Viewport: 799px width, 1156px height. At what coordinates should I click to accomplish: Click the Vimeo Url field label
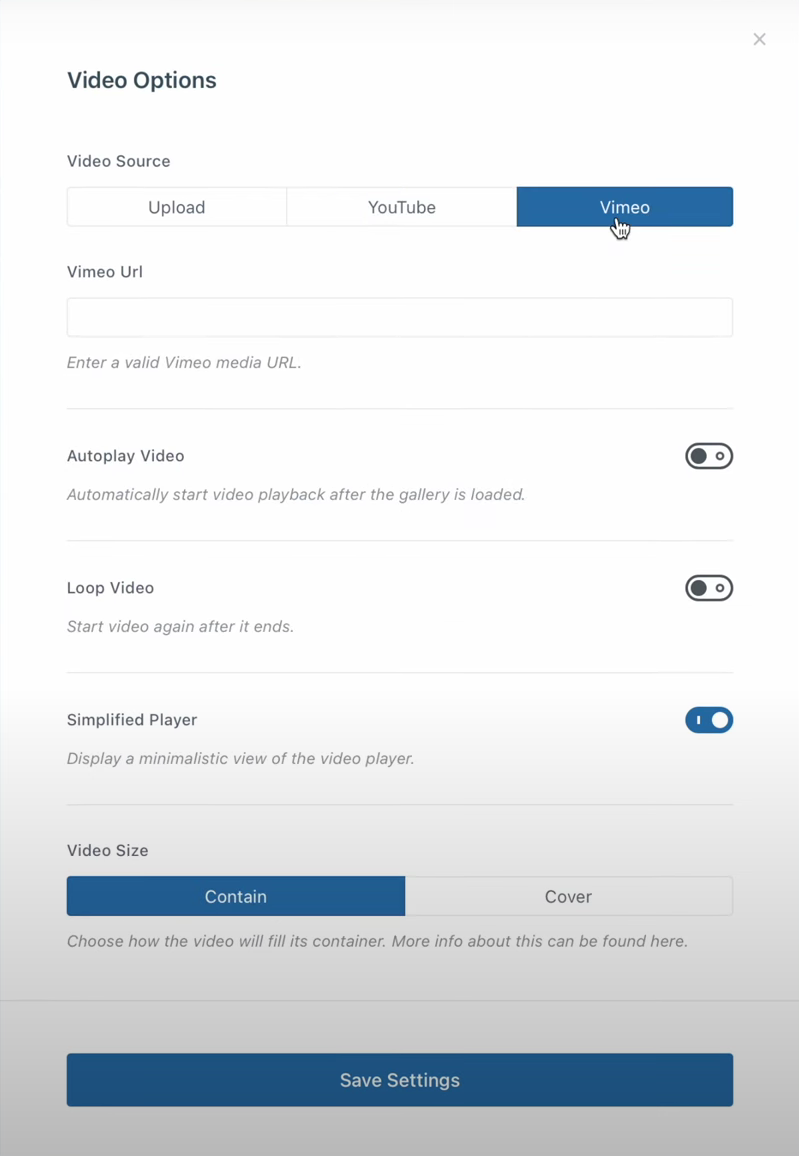[105, 272]
